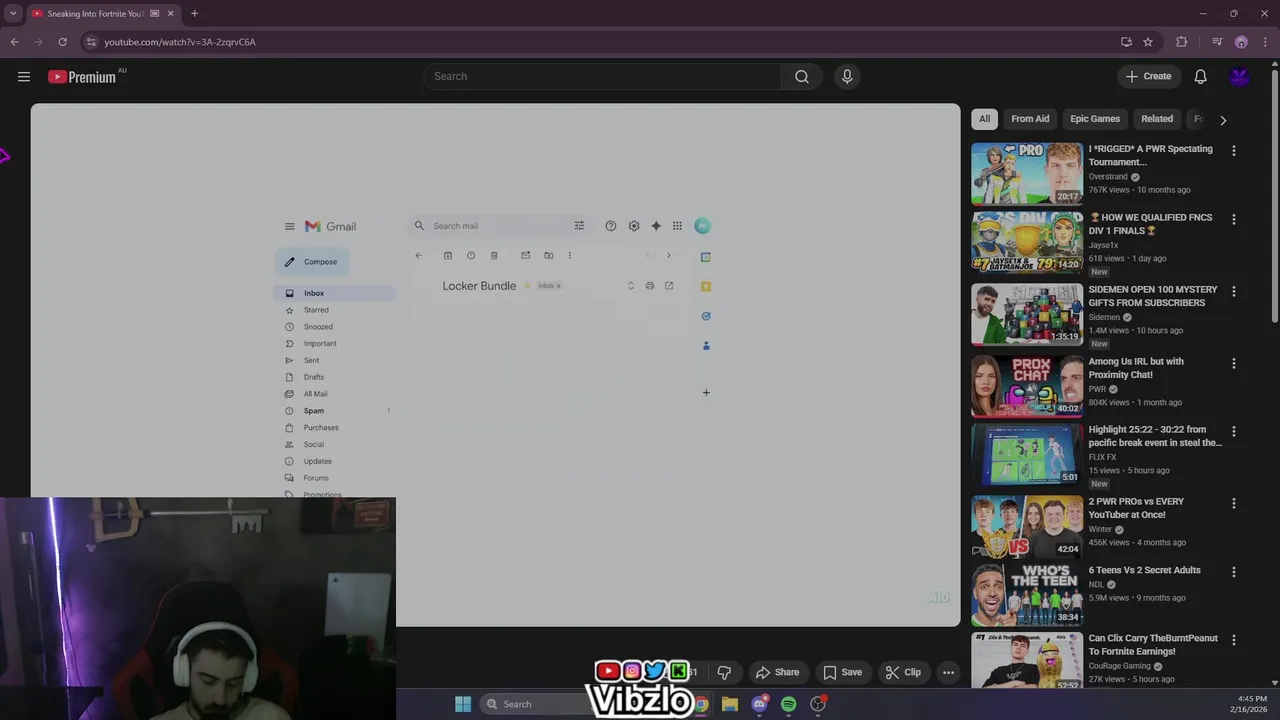This screenshot has height=720, width=1280.
Task: Click the Windows taskbar Search box
Action: pyautogui.click(x=535, y=704)
